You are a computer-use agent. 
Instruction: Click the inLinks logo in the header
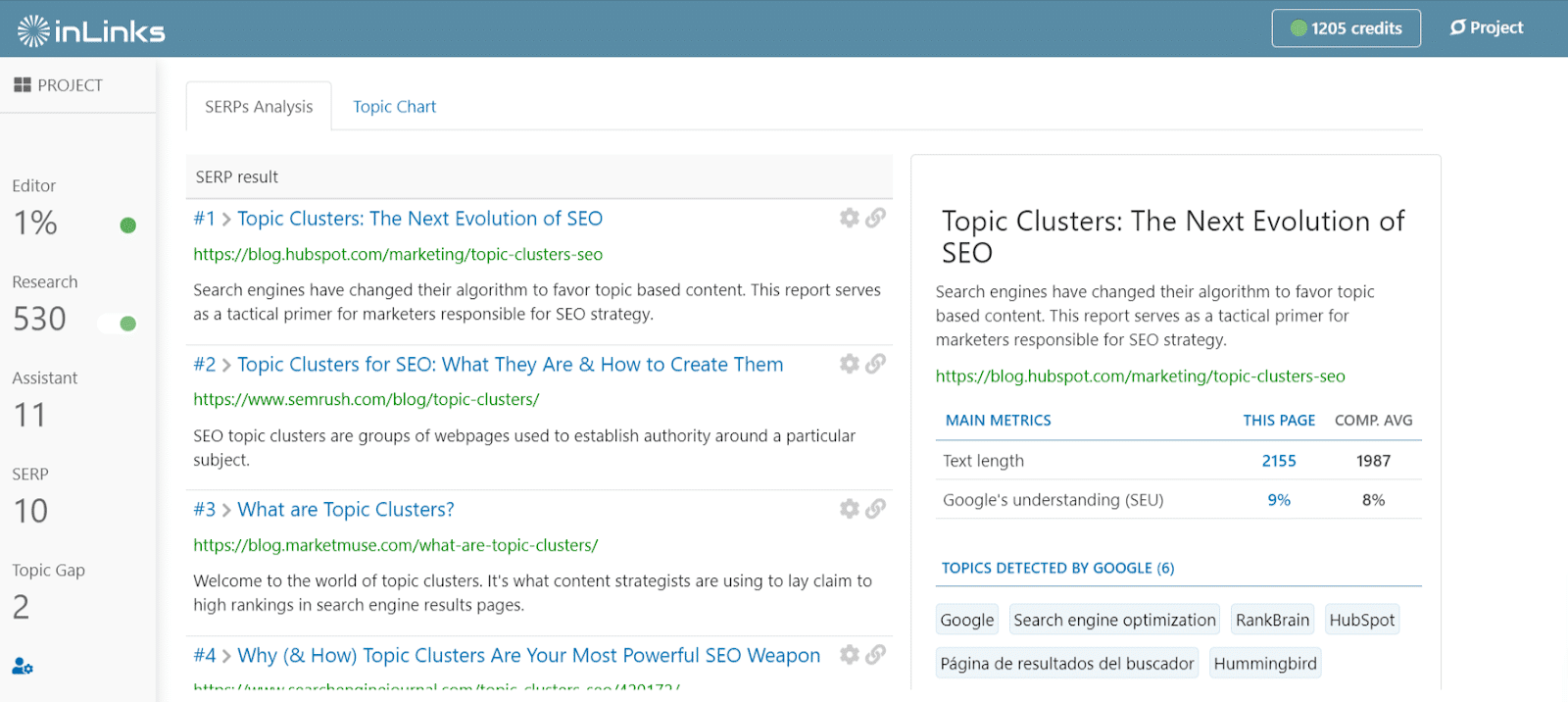[91, 31]
